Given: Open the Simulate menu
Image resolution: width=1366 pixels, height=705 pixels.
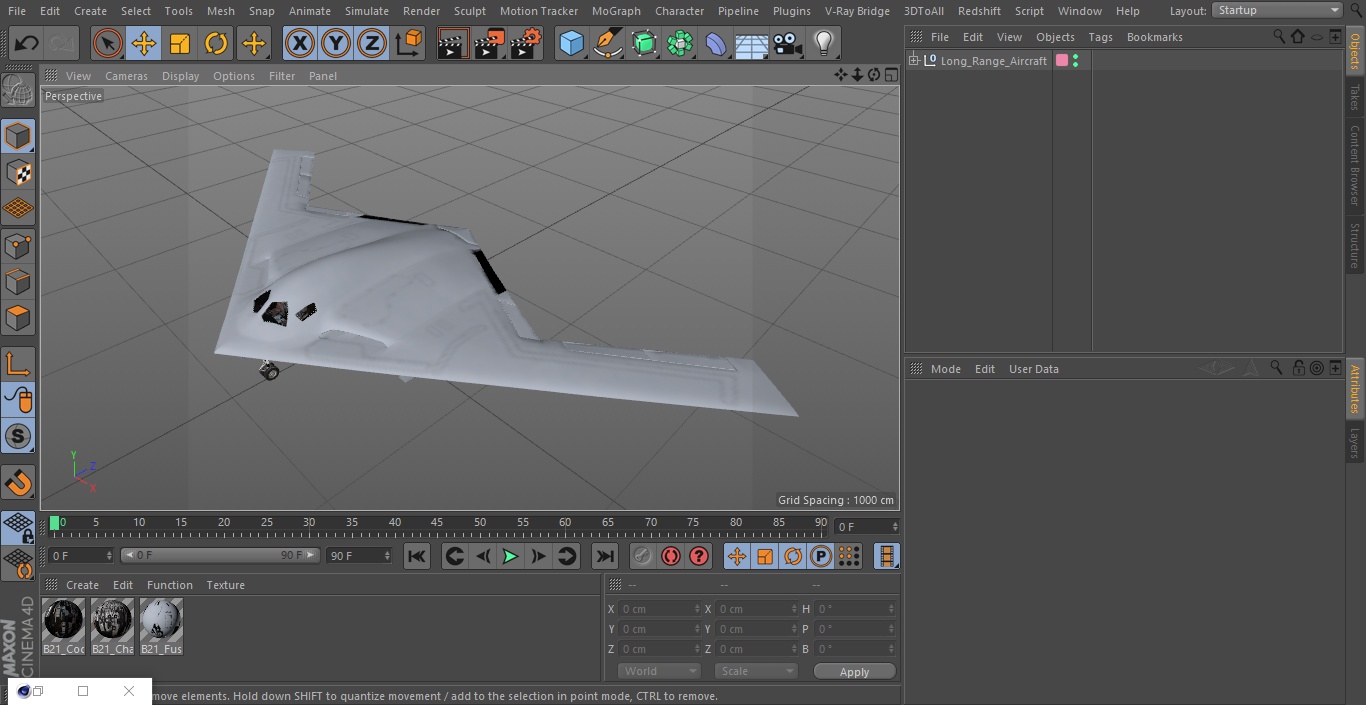Looking at the screenshot, I should tap(367, 11).
